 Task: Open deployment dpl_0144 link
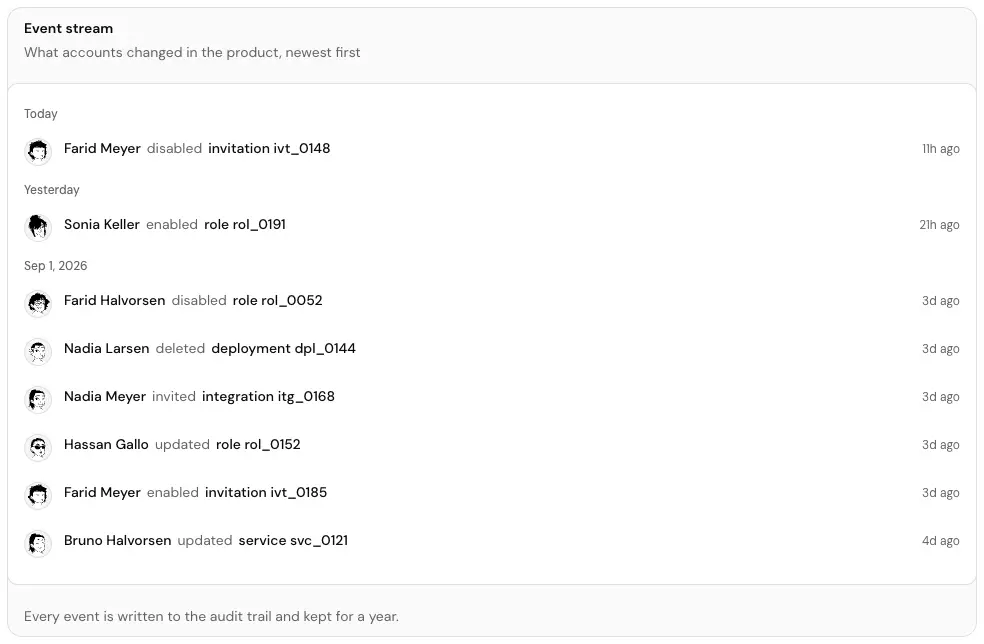(284, 348)
